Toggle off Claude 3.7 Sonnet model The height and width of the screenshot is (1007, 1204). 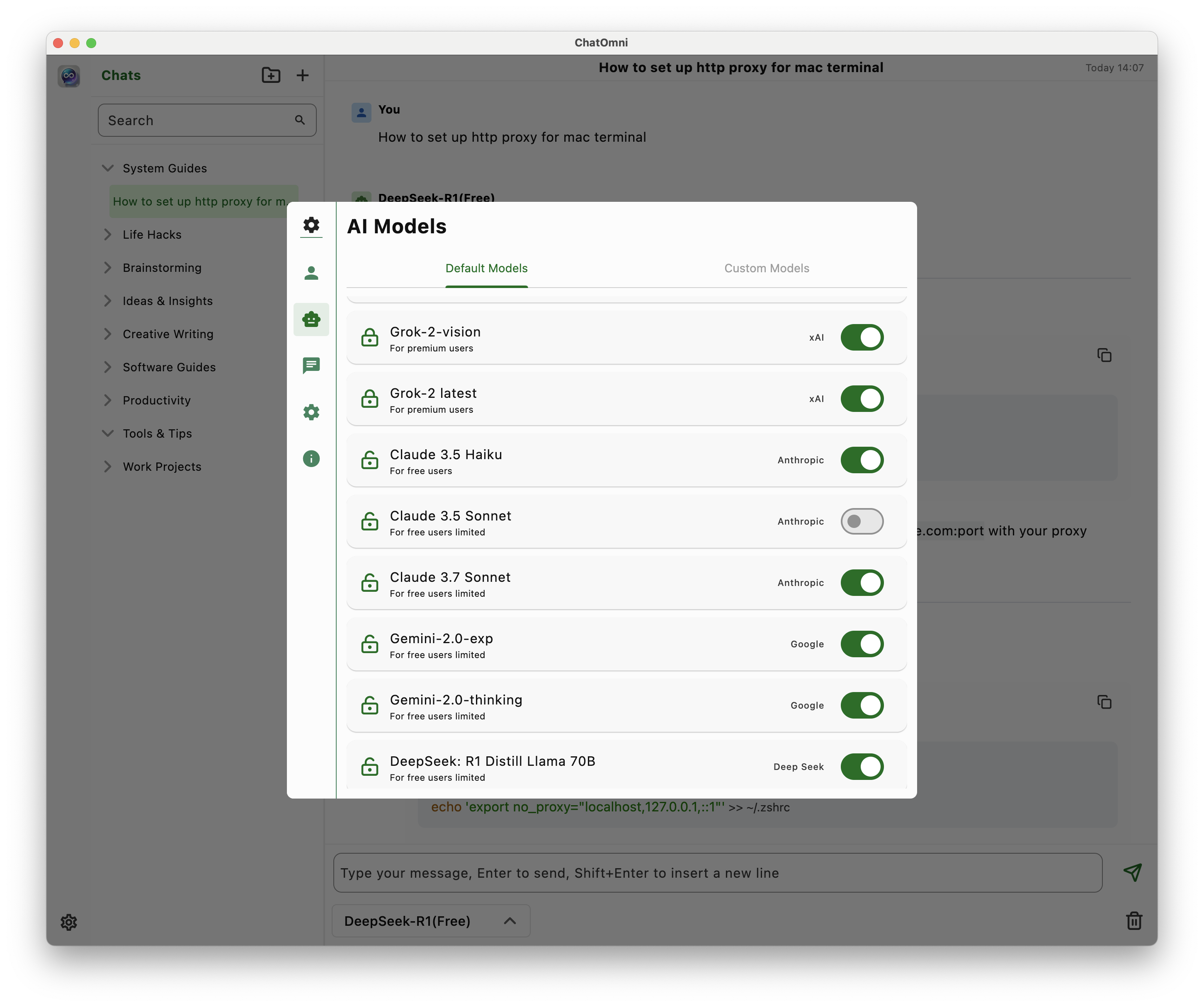point(861,582)
